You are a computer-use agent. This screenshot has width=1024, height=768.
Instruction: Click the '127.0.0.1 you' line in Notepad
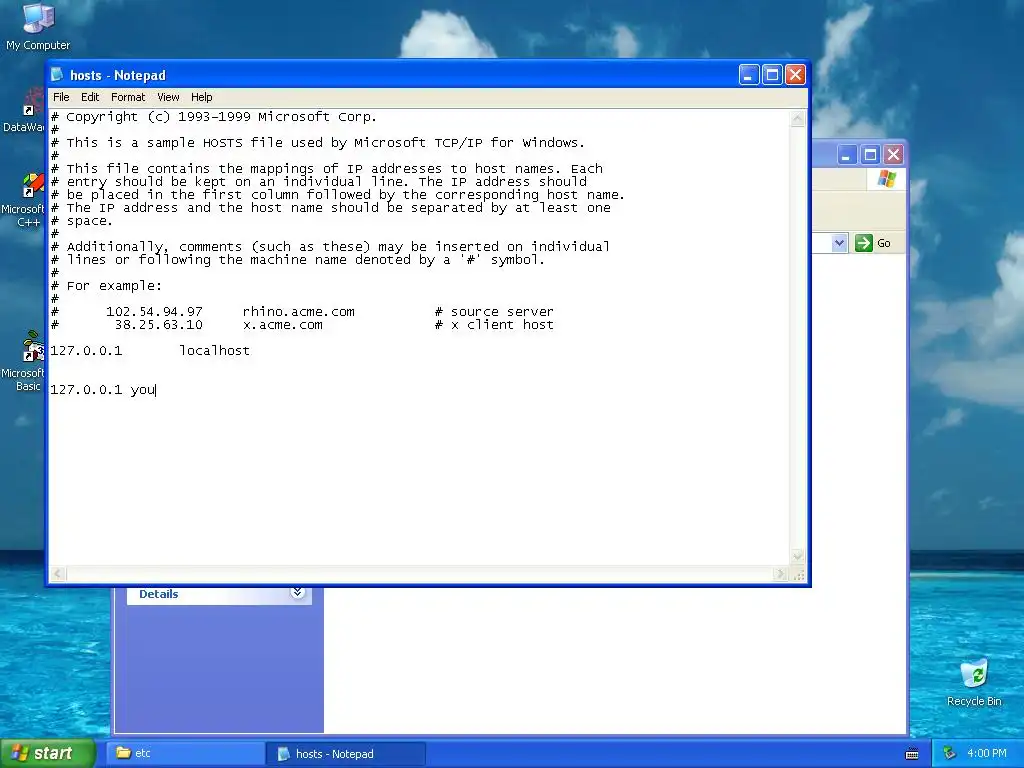tap(103, 390)
